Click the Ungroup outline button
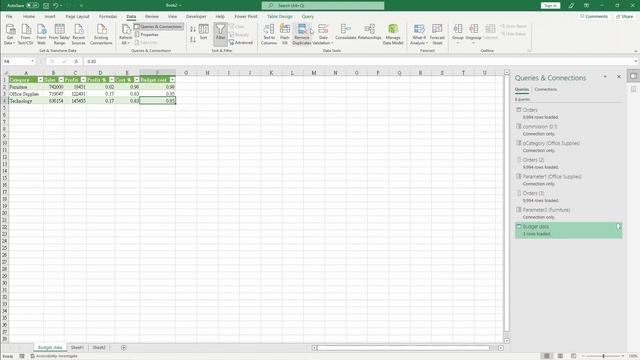640x360 pixels. 473,33
